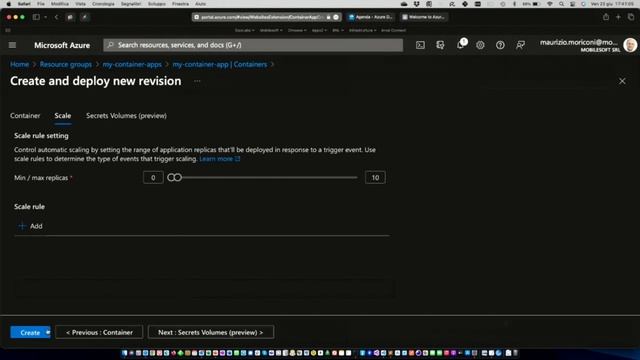Switch to the Welcome to Azure browser tab

click(424, 17)
